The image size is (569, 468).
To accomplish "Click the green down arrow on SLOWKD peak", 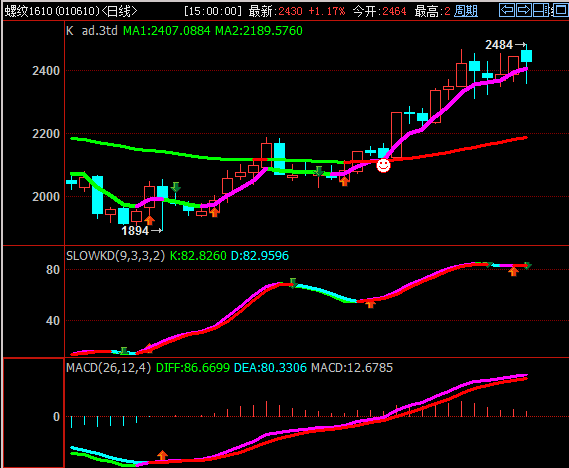I will coord(293,283).
